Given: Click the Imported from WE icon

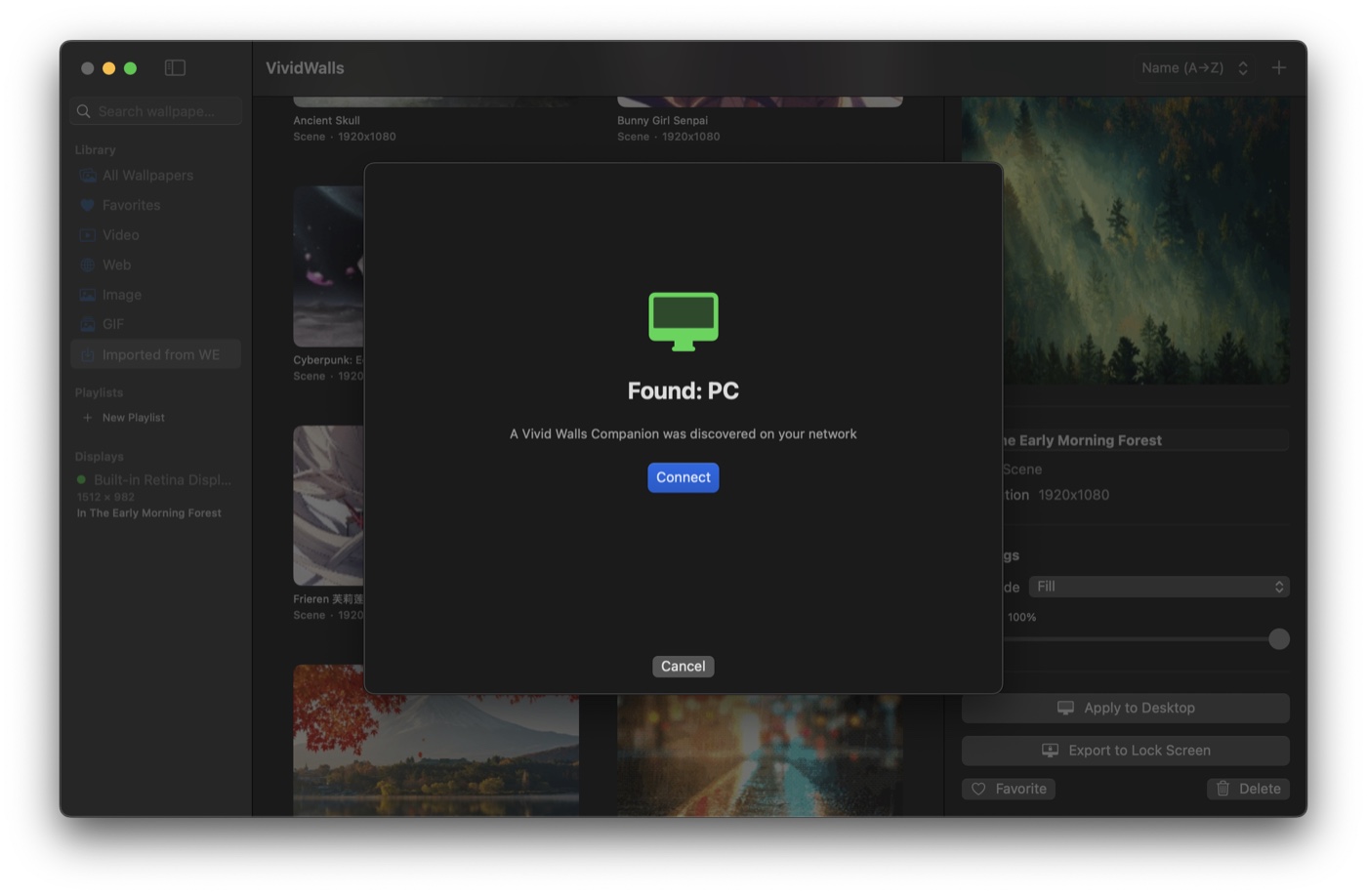Looking at the screenshot, I should point(88,354).
